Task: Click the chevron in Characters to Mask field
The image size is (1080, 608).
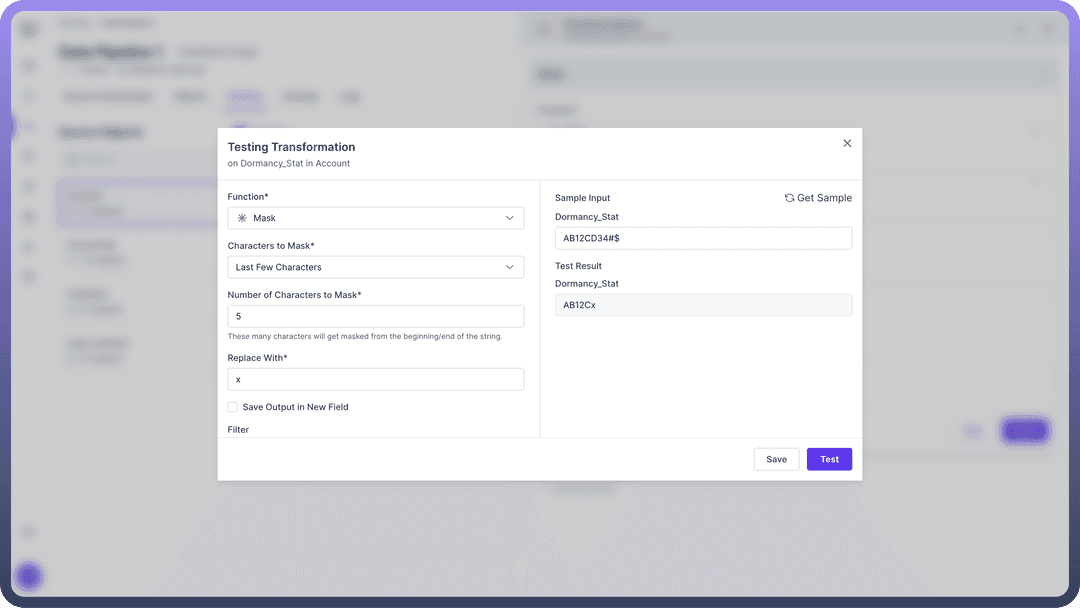Action: coord(509,267)
